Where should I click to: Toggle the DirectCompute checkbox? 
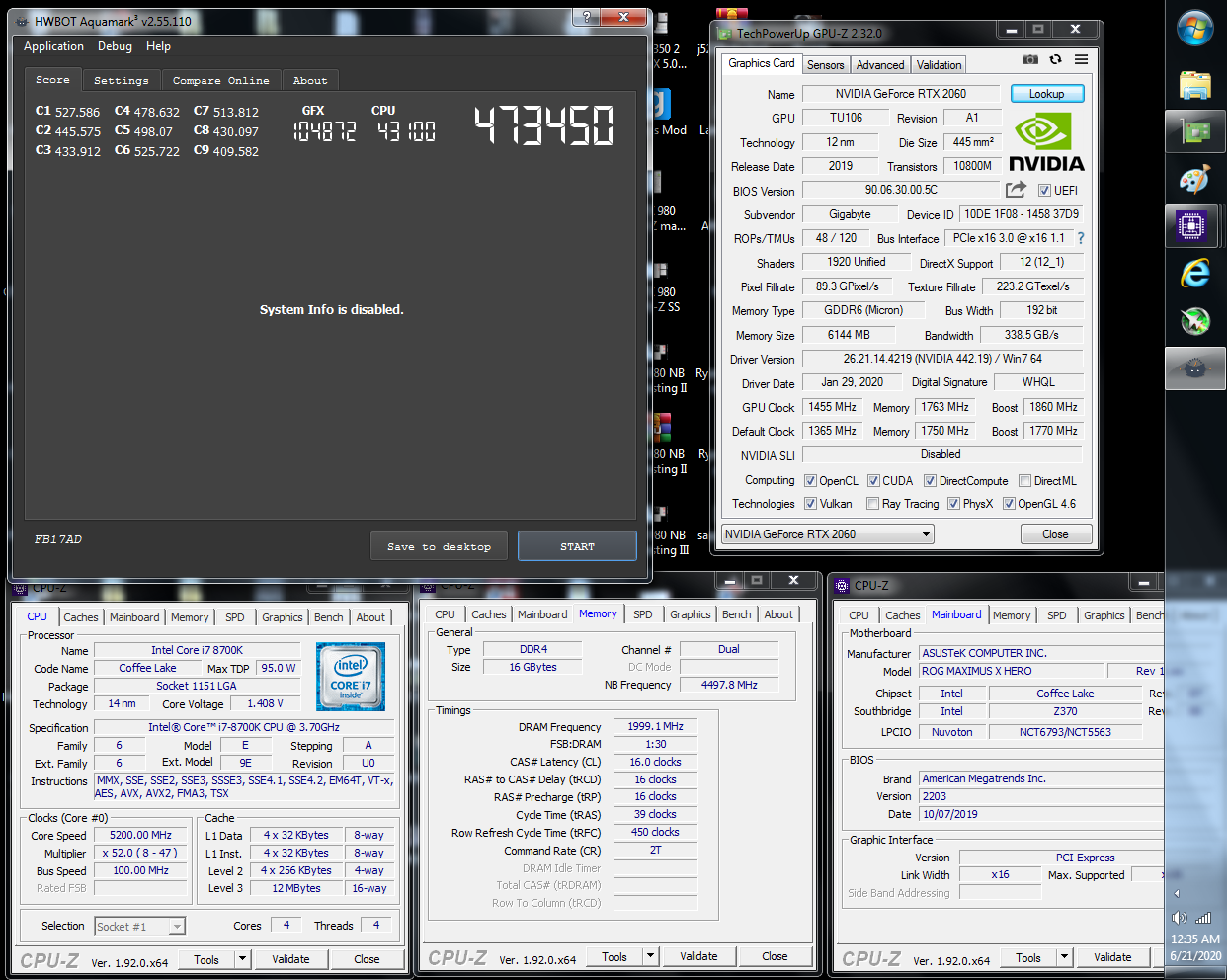930,481
